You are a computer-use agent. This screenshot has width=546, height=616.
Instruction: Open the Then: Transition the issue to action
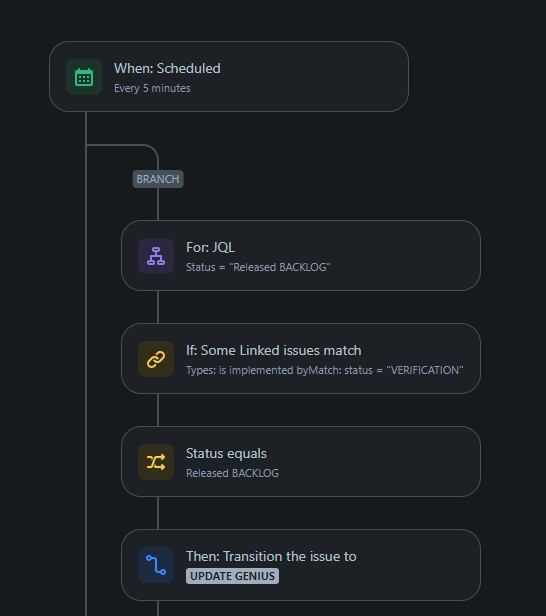301,565
